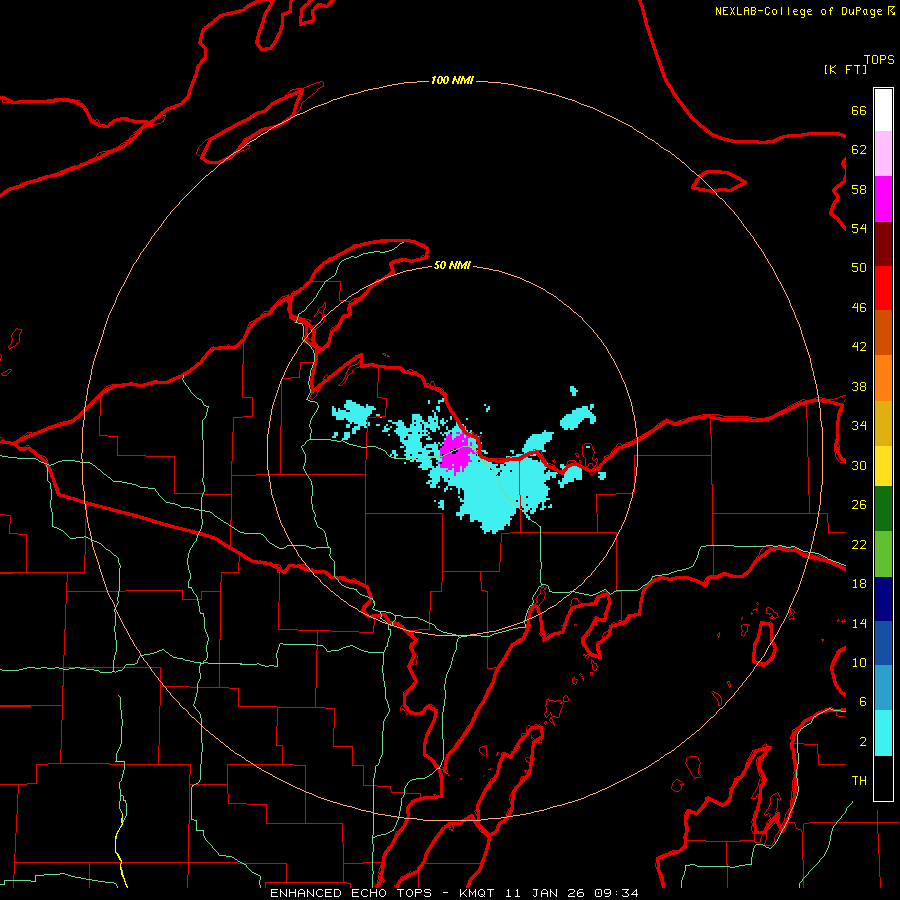Screen dimensions: 900x900
Task: Click the white swatch atop the legend
Action: click(883, 110)
